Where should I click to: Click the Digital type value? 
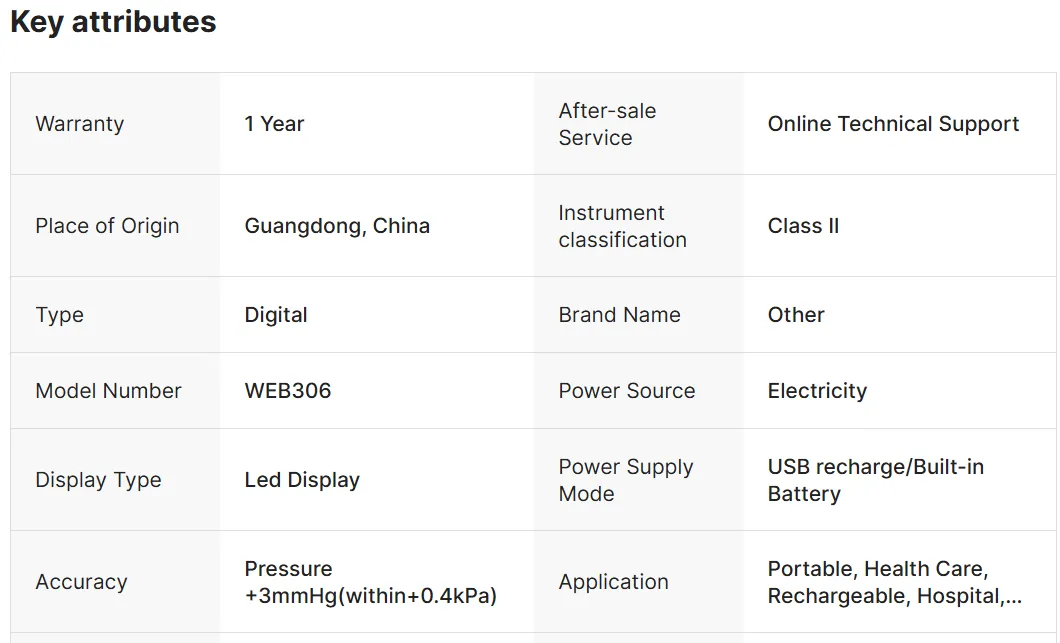(x=276, y=315)
